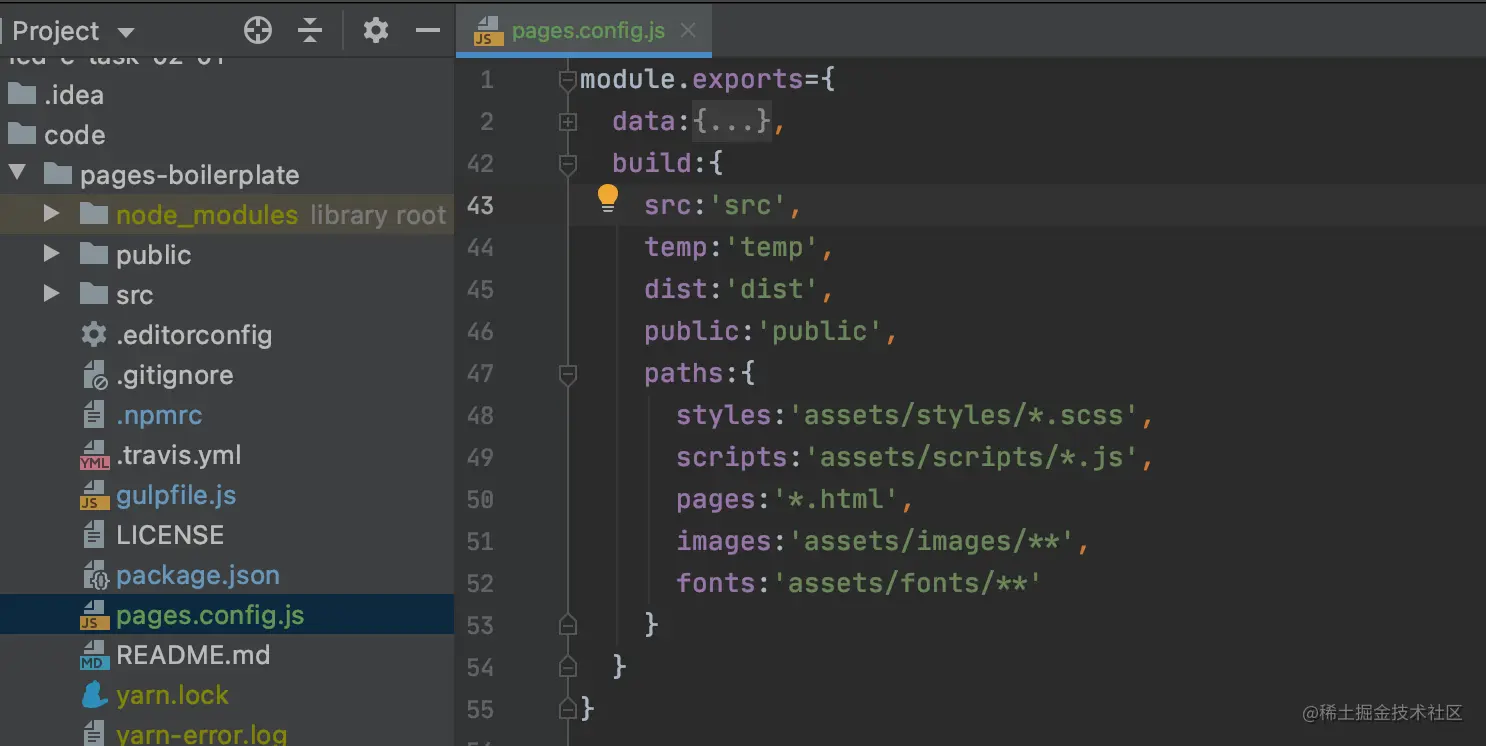Click the 'assets/scripts/*.js' string

[x=972, y=457]
